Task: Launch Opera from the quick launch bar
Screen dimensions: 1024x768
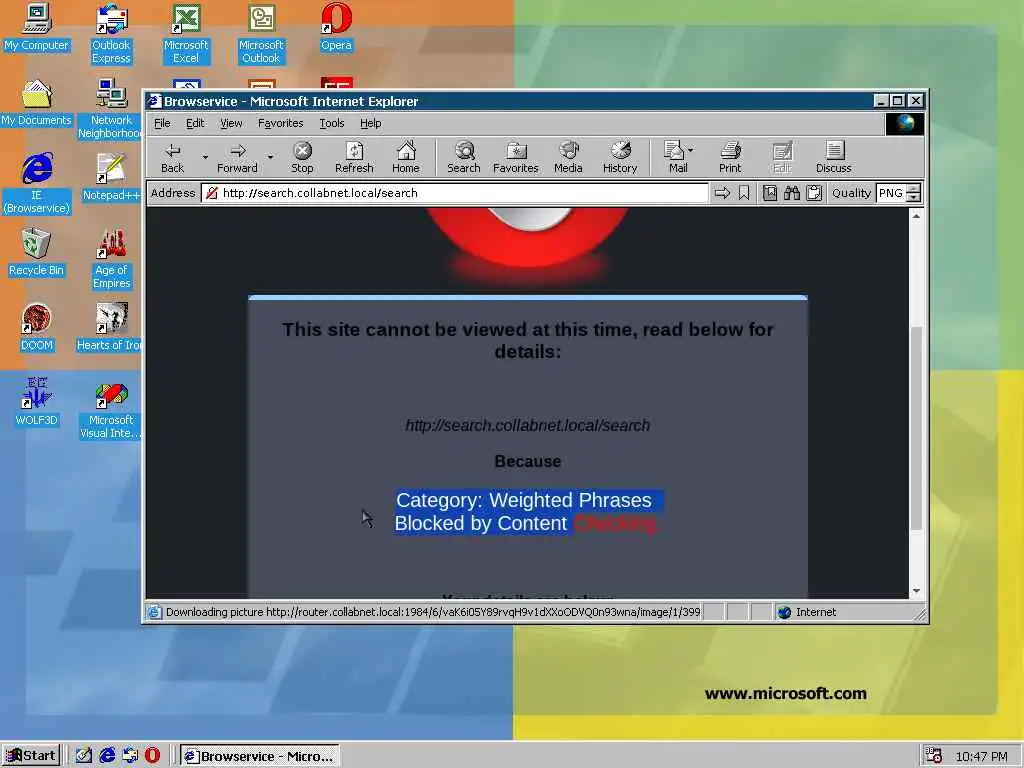Action: coord(152,756)
